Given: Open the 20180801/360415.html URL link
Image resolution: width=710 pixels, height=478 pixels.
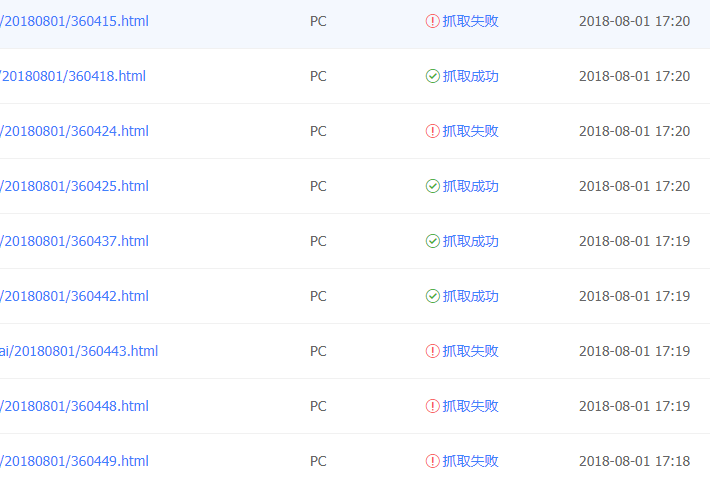Looking at the screenshot, I should tap(75, 21).
